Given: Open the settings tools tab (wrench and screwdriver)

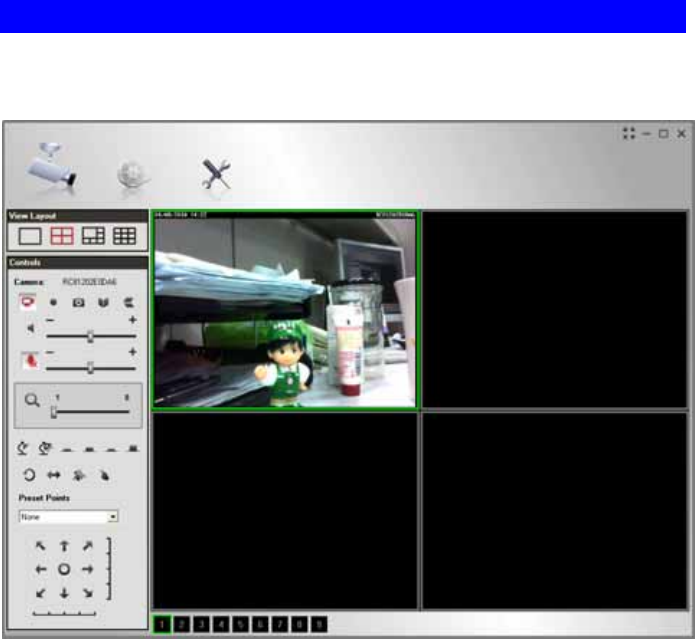Looking at the screenshot, I should tap(216, 174).
